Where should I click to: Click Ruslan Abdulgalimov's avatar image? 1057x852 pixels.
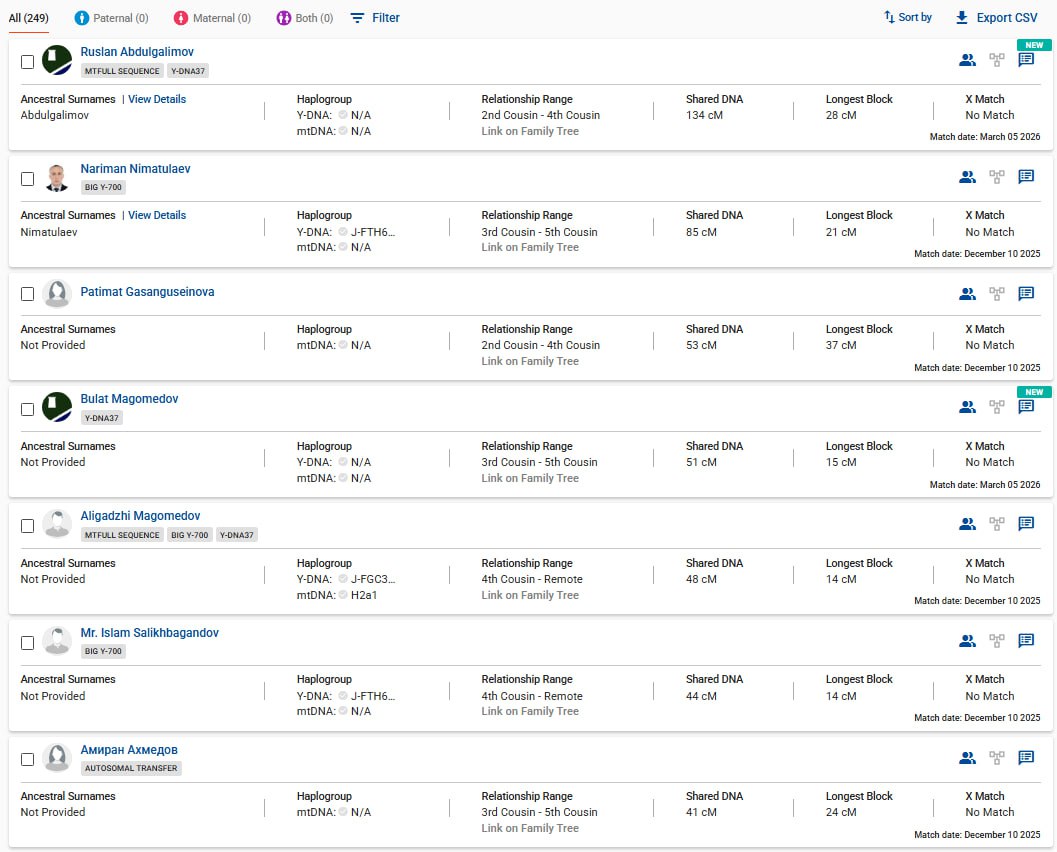(x=57, y=61)
